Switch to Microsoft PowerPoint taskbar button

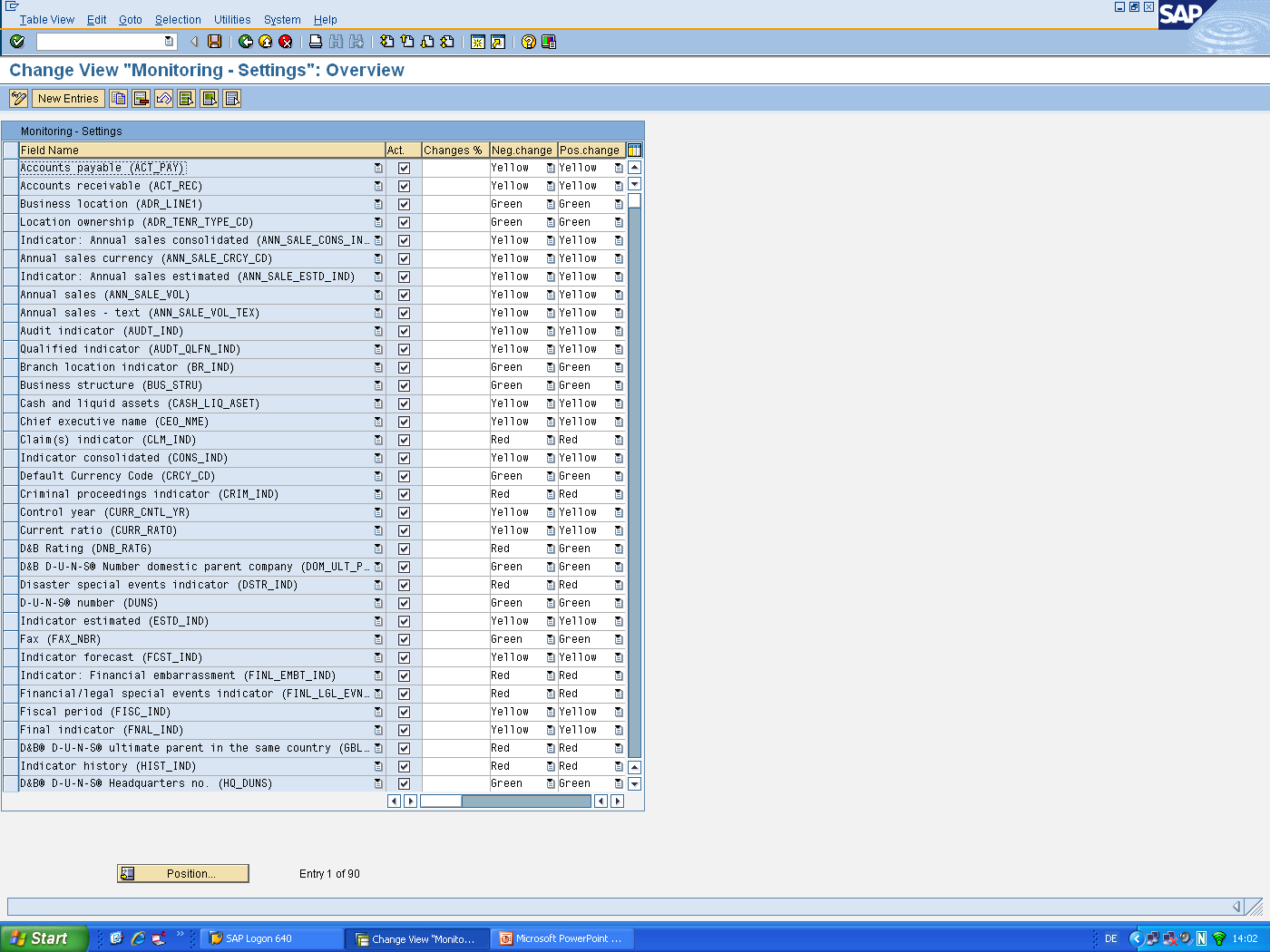tap(562, 938)
